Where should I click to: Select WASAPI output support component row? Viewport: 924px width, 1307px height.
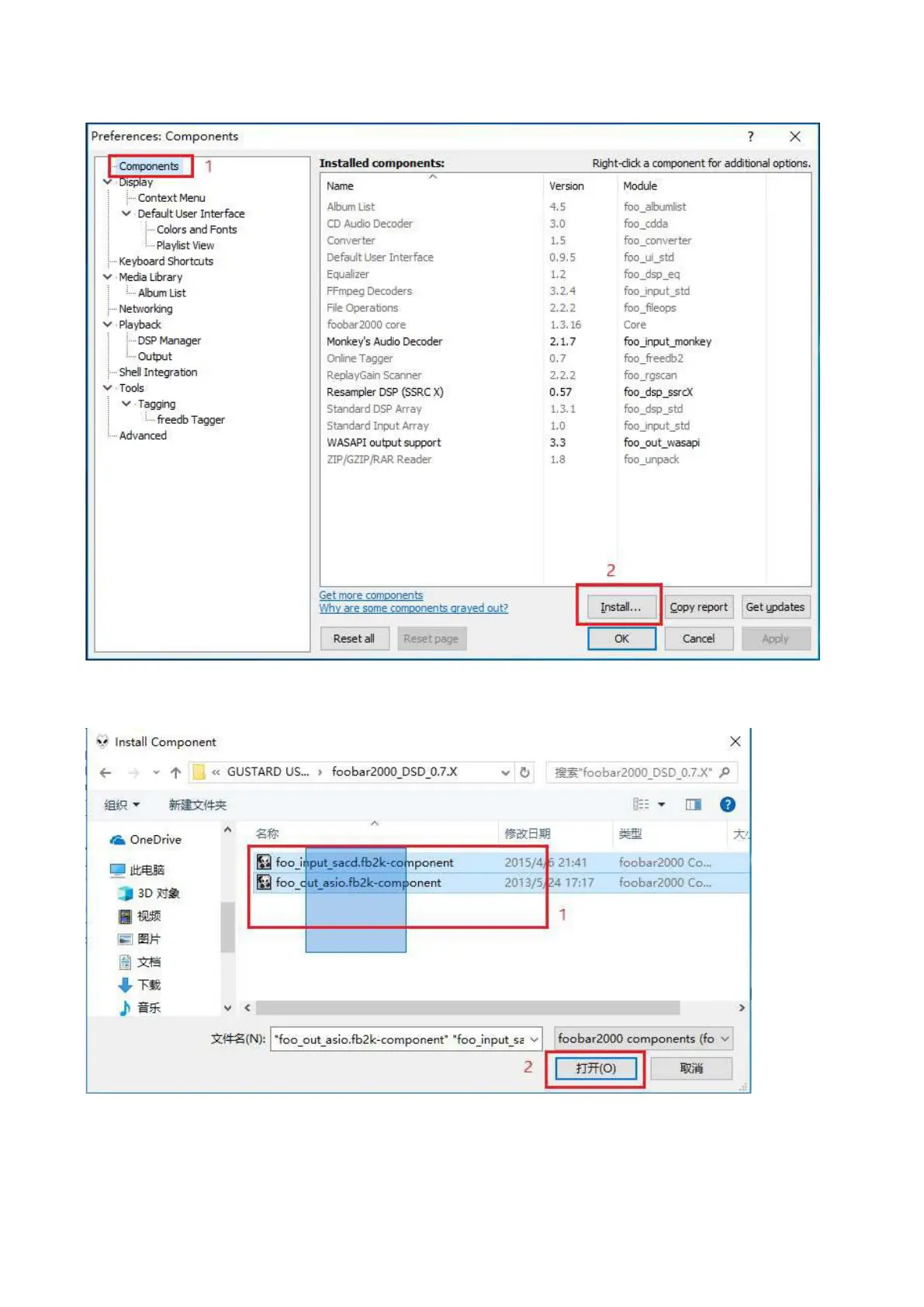[x=566, y=442]
